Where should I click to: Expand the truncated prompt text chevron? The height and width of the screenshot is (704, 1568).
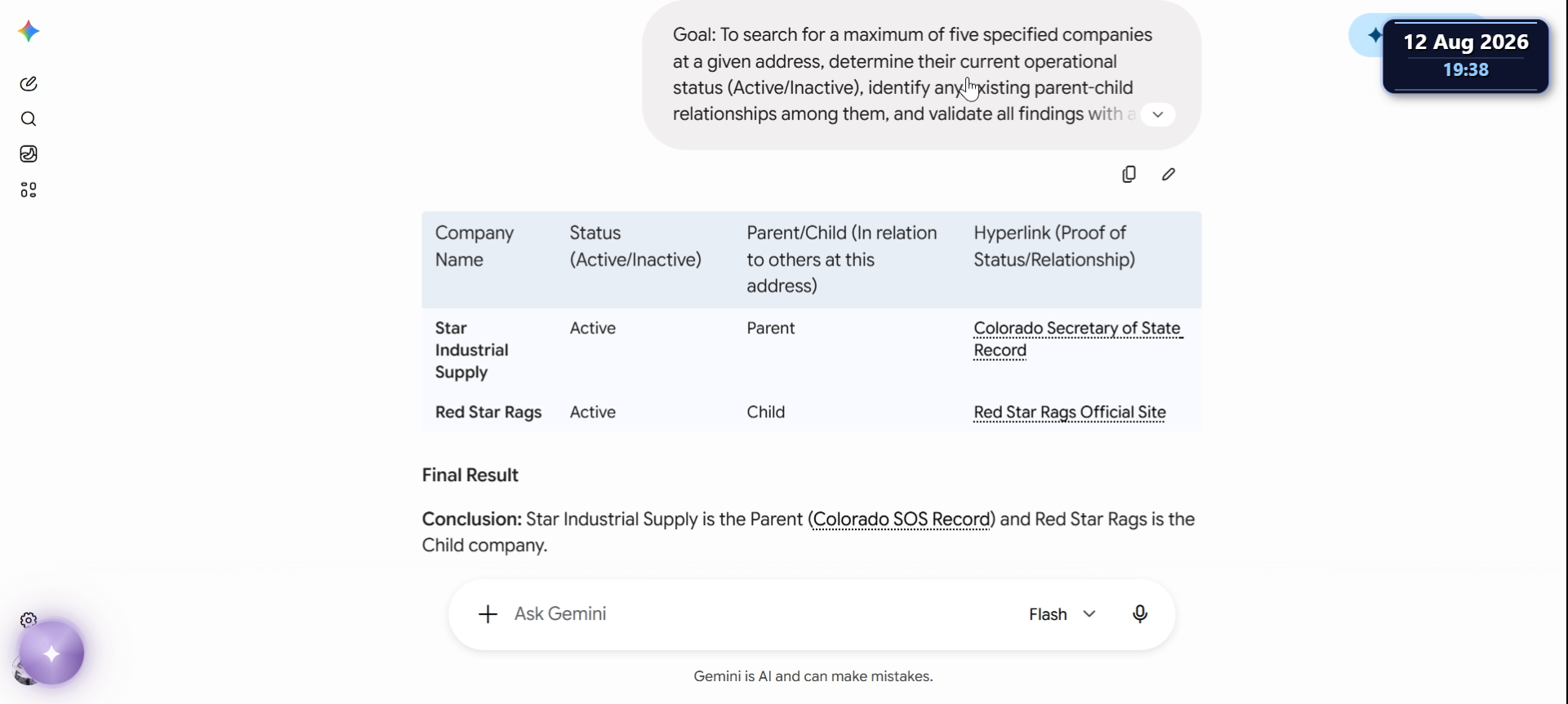click(x=1157, y=114)
